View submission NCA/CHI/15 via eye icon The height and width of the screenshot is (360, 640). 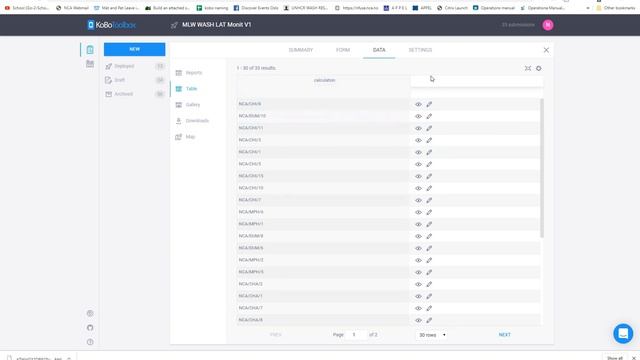pyautogui.click(x=418, y=176)
